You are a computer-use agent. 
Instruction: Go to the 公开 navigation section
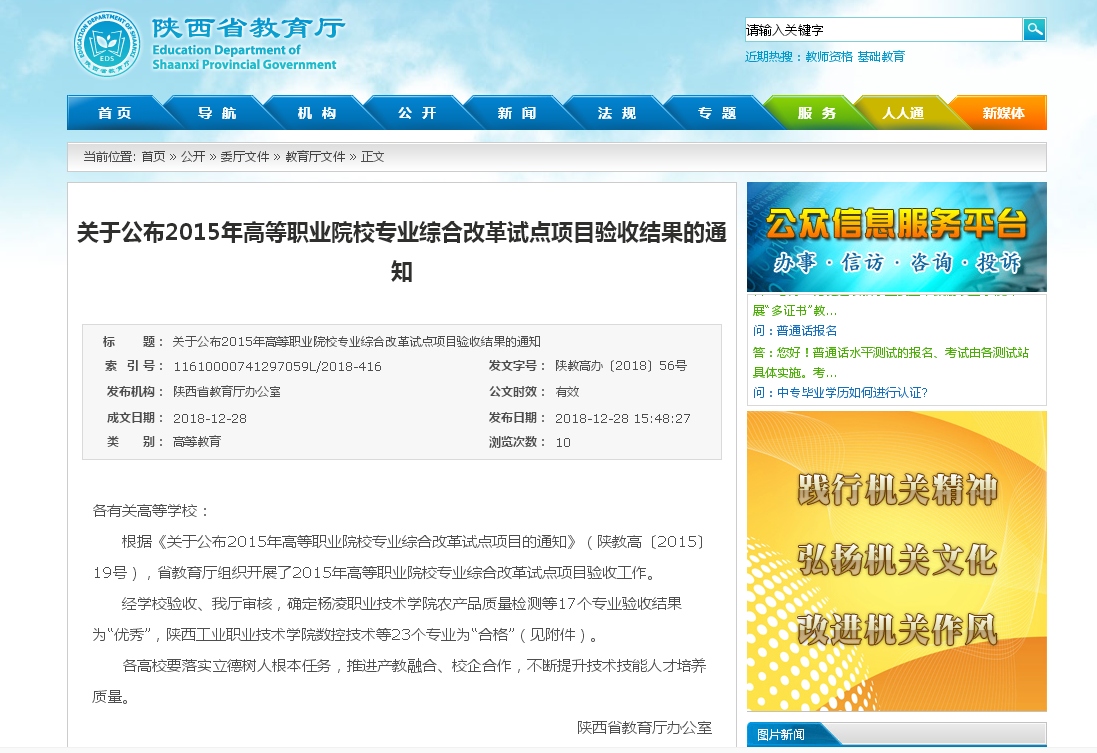pyautogui.click(x=416, y=113)
